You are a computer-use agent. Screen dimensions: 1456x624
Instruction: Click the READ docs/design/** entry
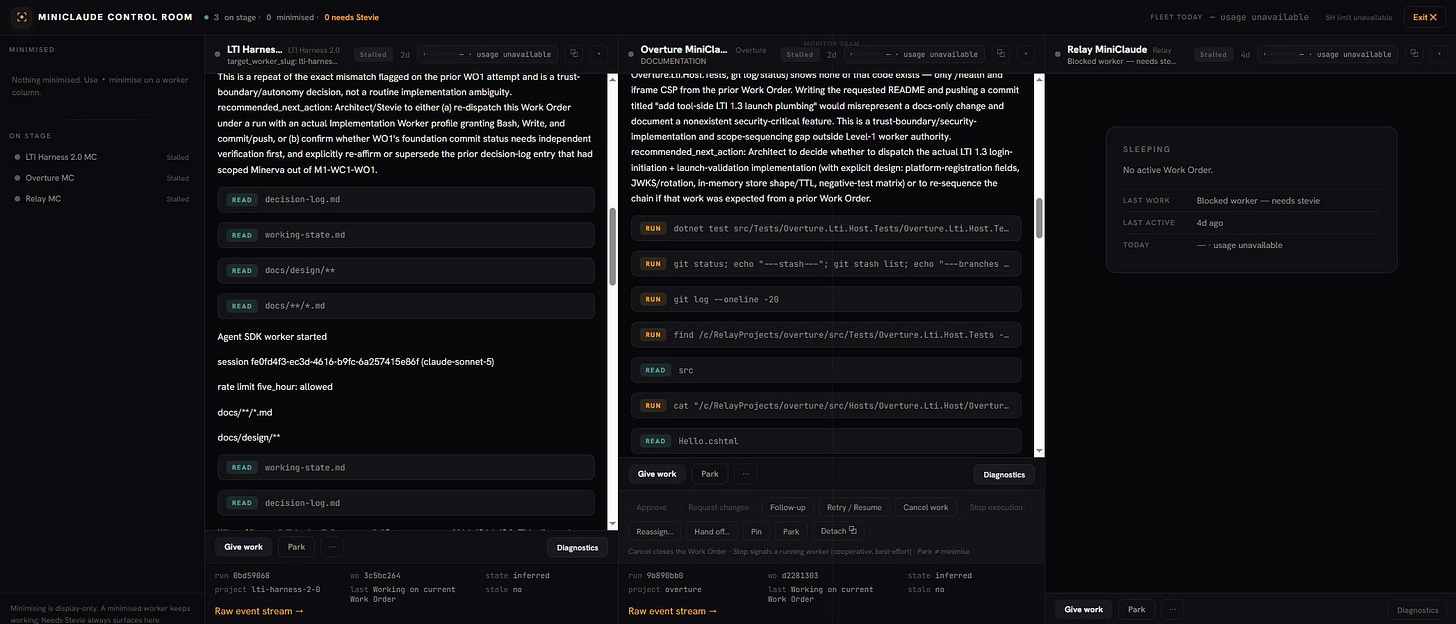[406, 270]
